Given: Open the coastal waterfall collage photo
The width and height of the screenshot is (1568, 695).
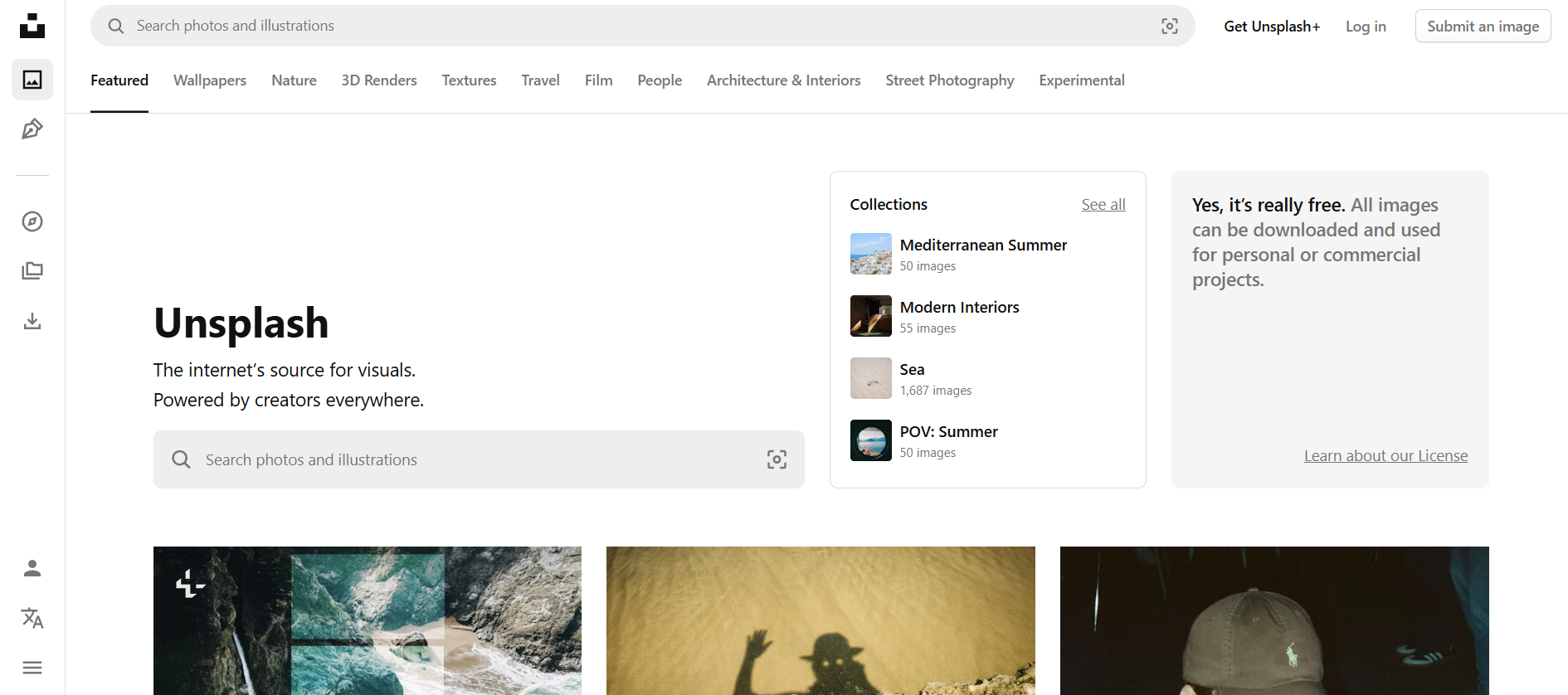Looking at the screenshot, I should (368, 620).
